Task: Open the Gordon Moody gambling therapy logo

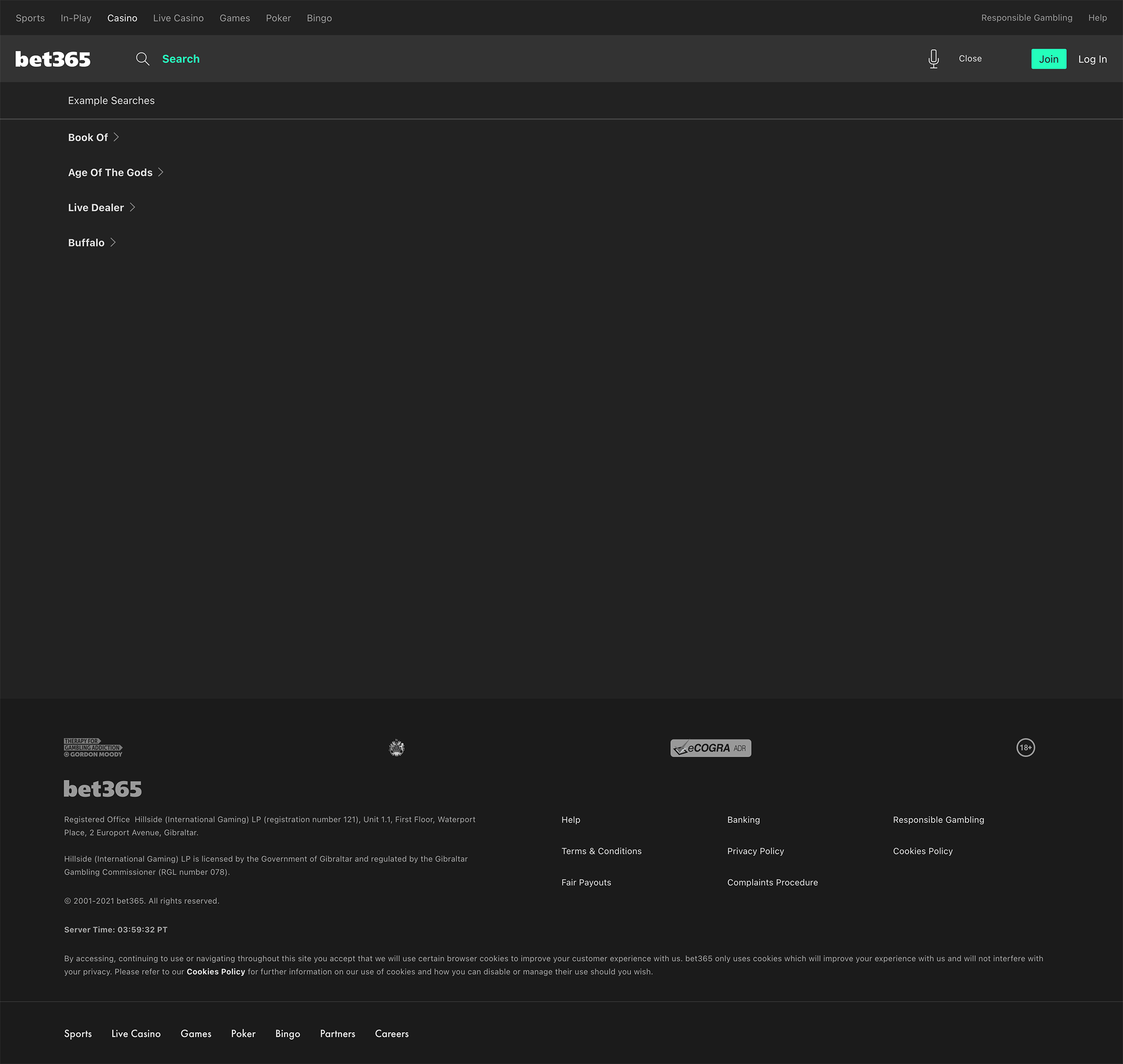Action: click(93, 748)
